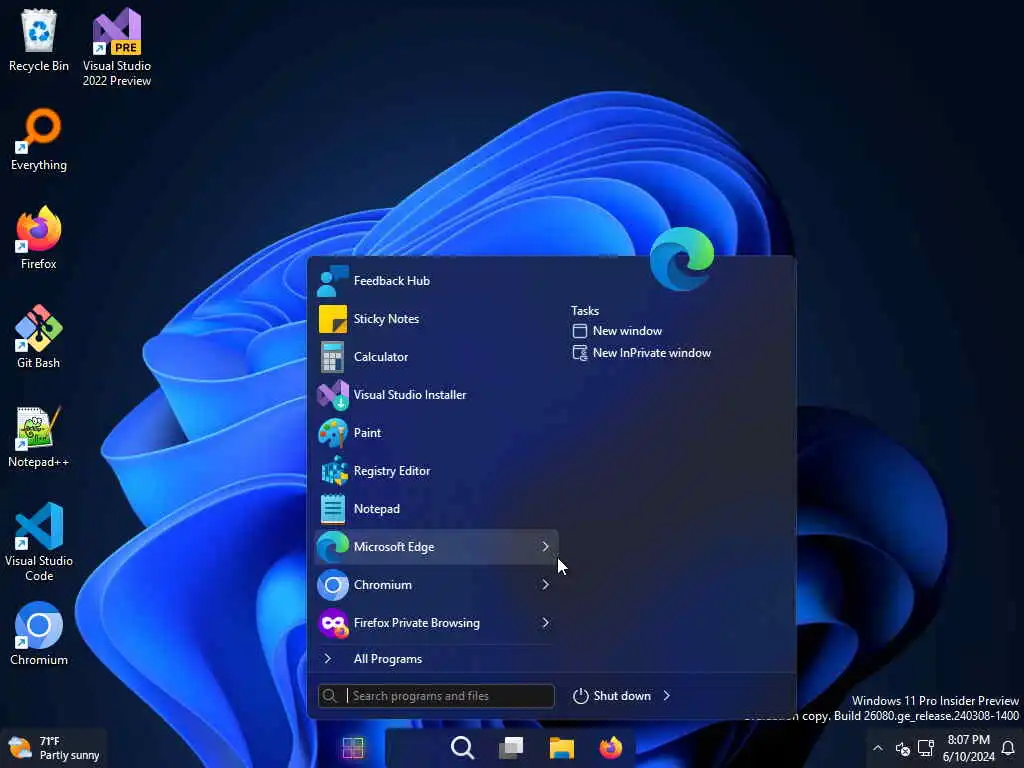
Task: Select Visual Studio 2022 Preview desktop shortcut
Action: click(x=117, y=48)
